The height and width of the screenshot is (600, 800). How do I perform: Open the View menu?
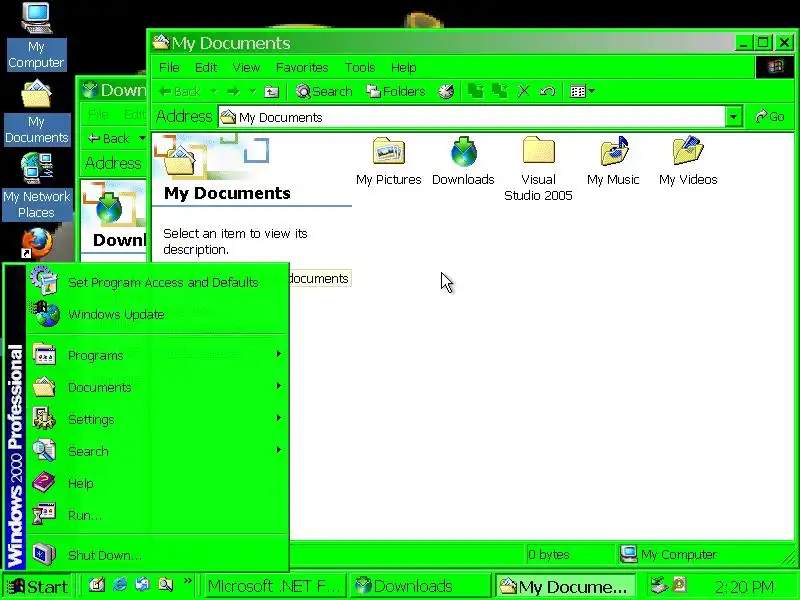246,67
